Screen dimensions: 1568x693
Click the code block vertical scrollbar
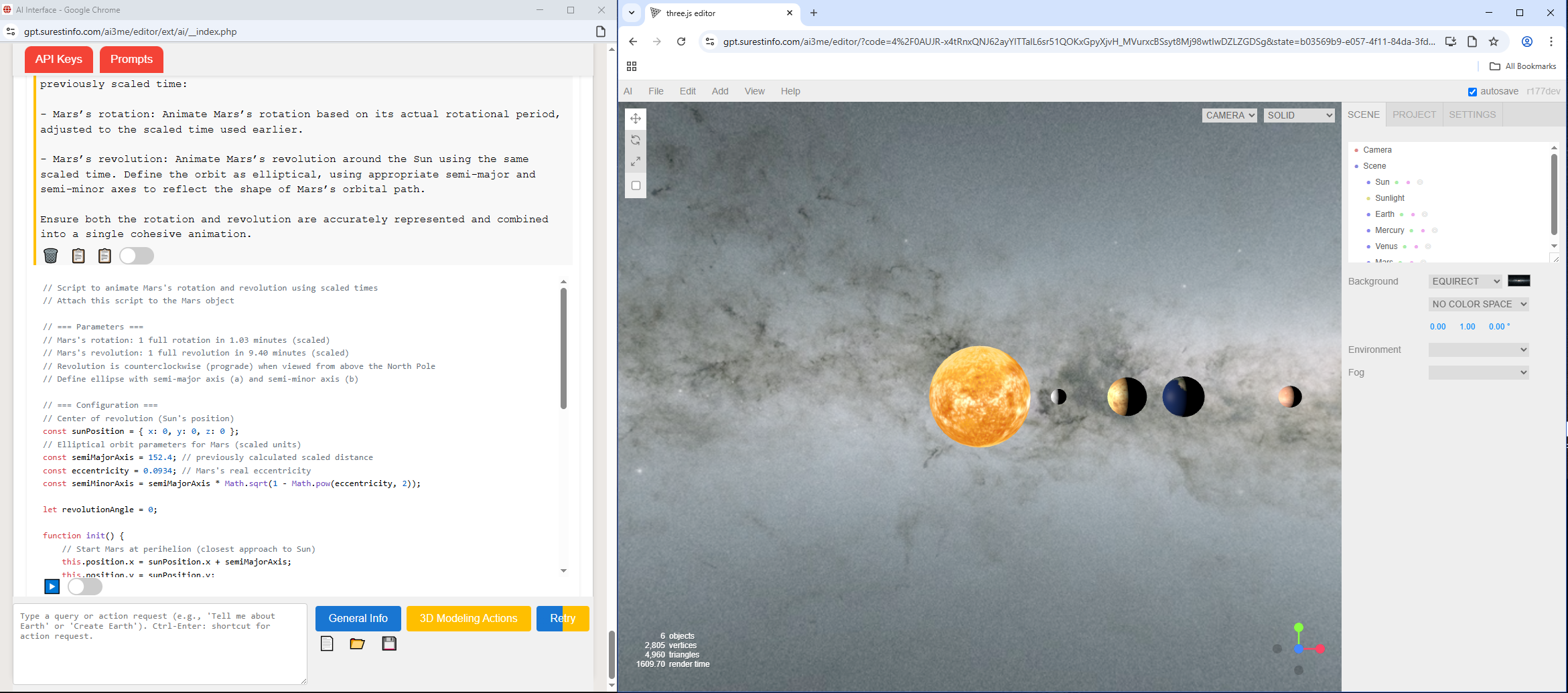tap(563, 348)
